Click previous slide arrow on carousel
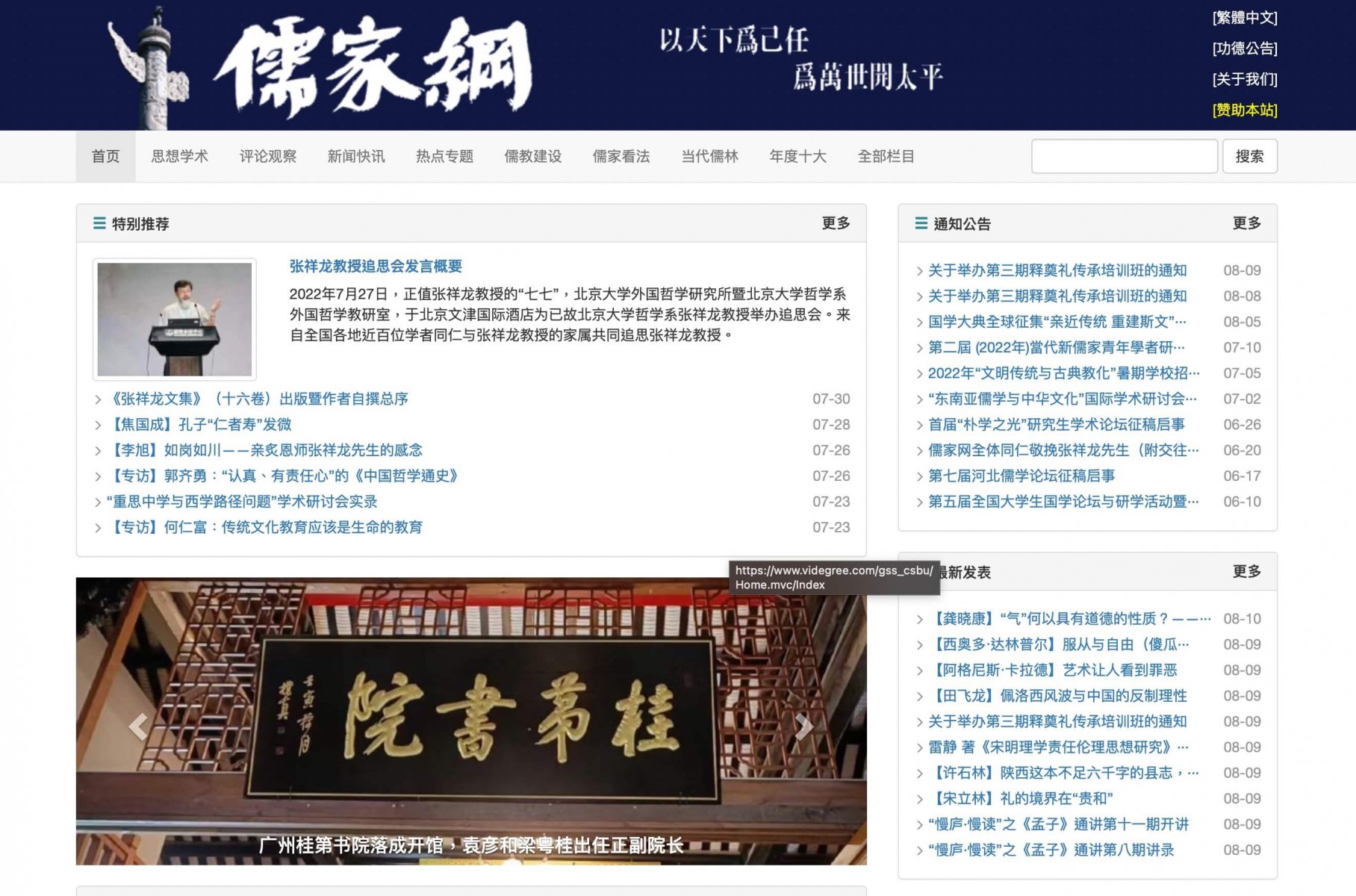 click(x=138, y=726)
